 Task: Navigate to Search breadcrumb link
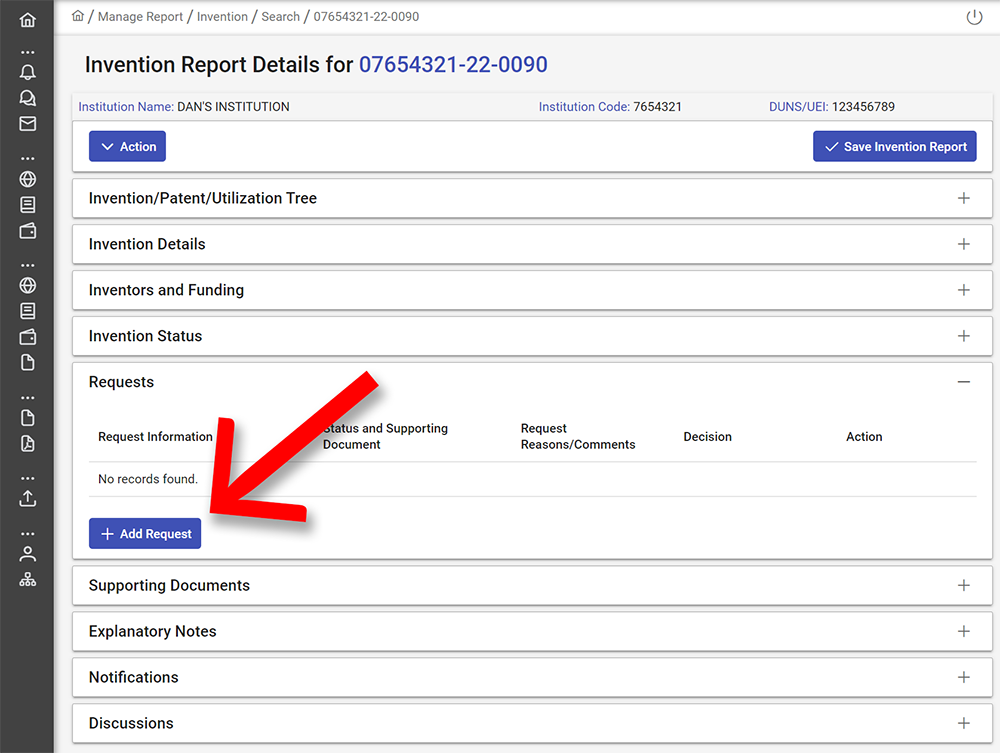pyautogui.click(x=280, y=17)
